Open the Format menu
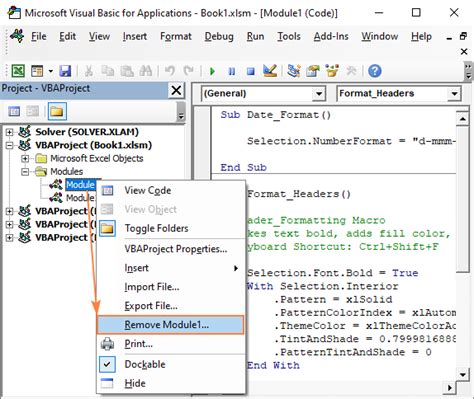The image size is (474, 399). click(x=176, y=36)
